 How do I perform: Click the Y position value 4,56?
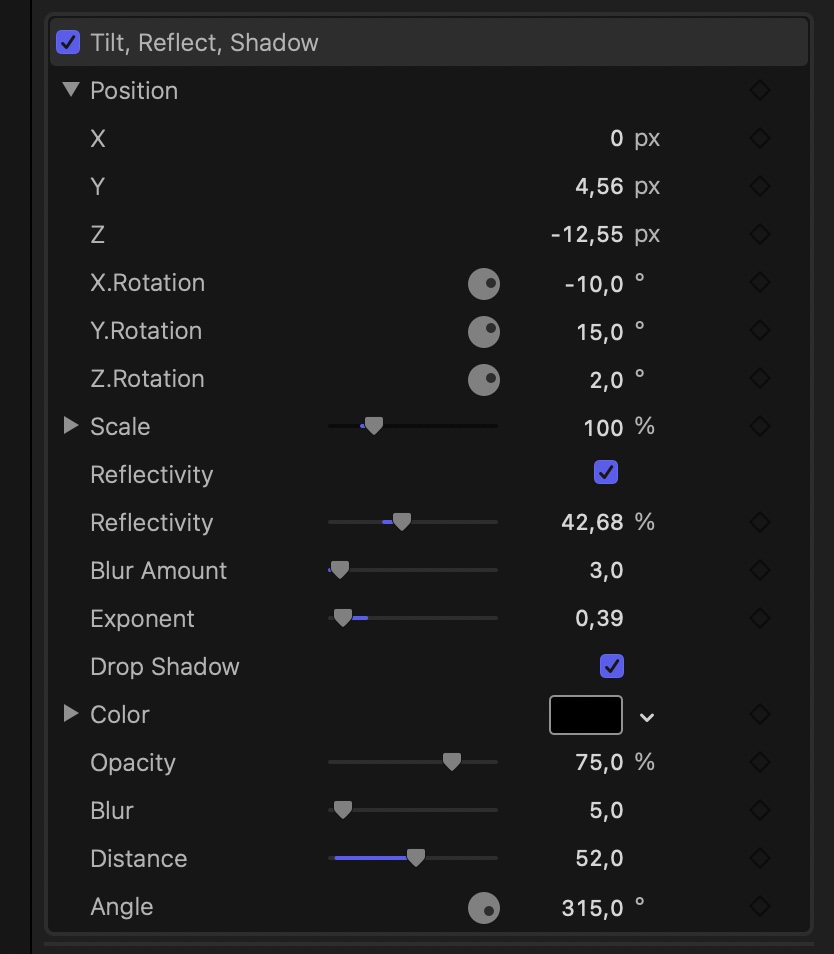[599, 187]
